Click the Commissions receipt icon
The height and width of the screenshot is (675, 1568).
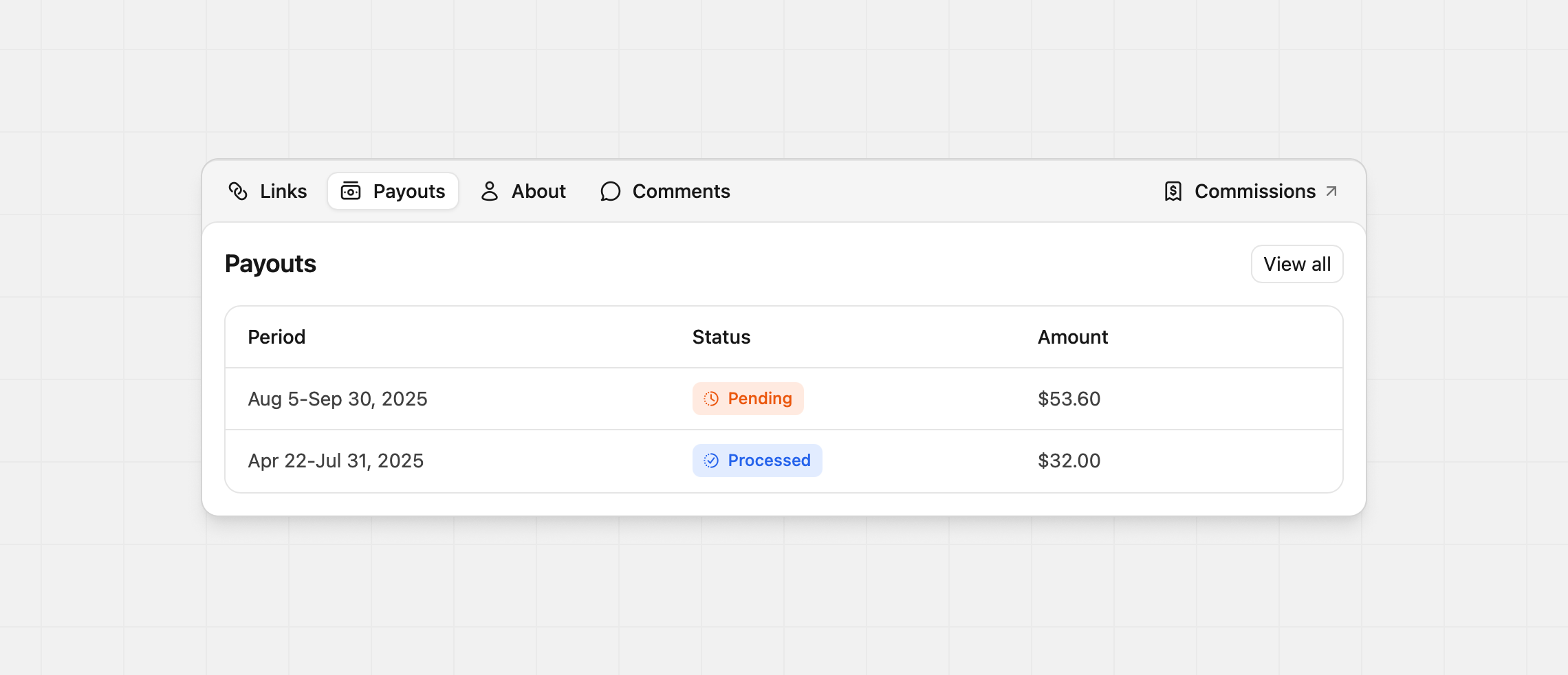pos(1173,191)
